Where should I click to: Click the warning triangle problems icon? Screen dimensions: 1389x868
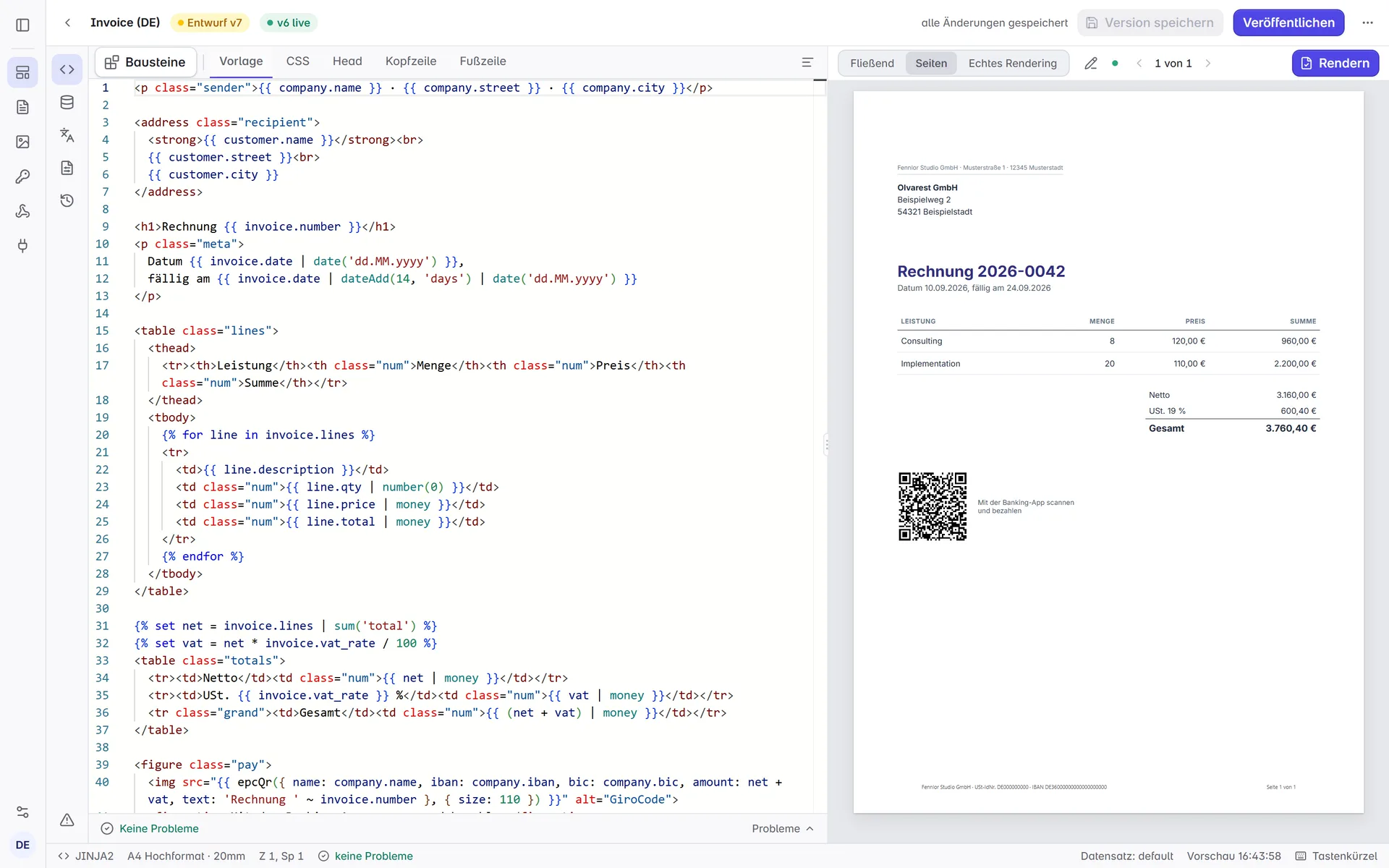[x=67, y=820]
